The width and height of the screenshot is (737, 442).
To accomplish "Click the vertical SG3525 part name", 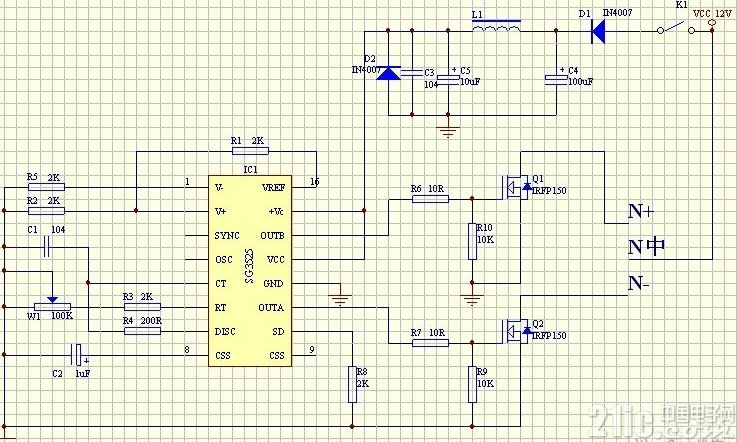I will click(x=249, y=266).
